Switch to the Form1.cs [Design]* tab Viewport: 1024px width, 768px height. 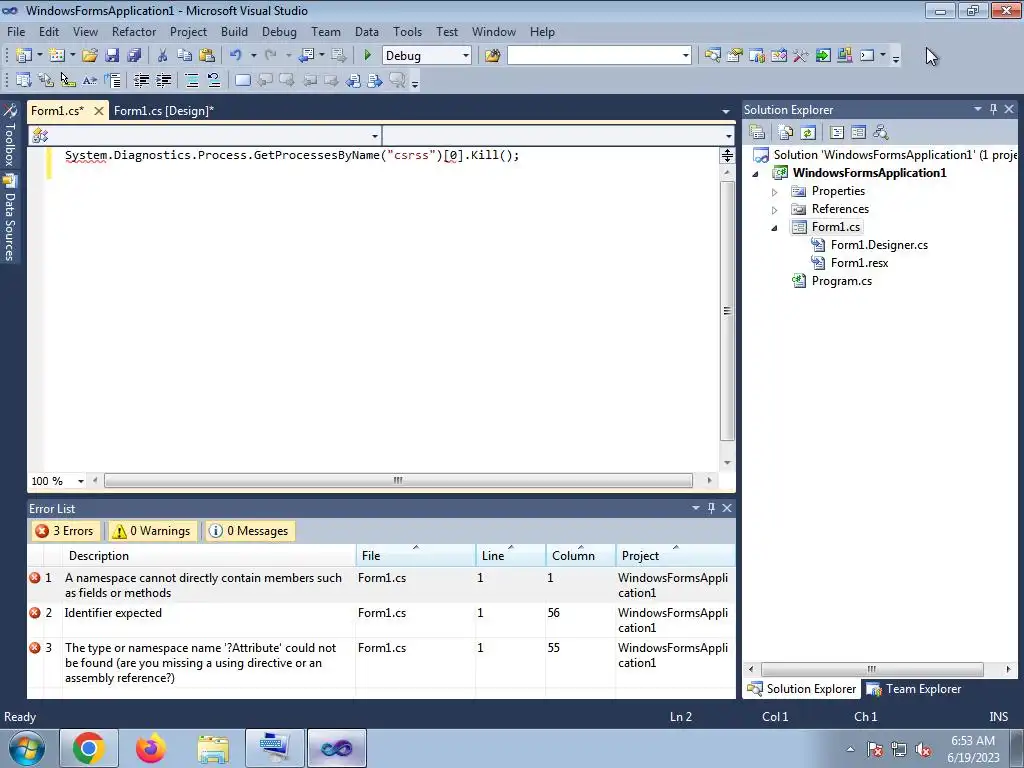[164, 110]
